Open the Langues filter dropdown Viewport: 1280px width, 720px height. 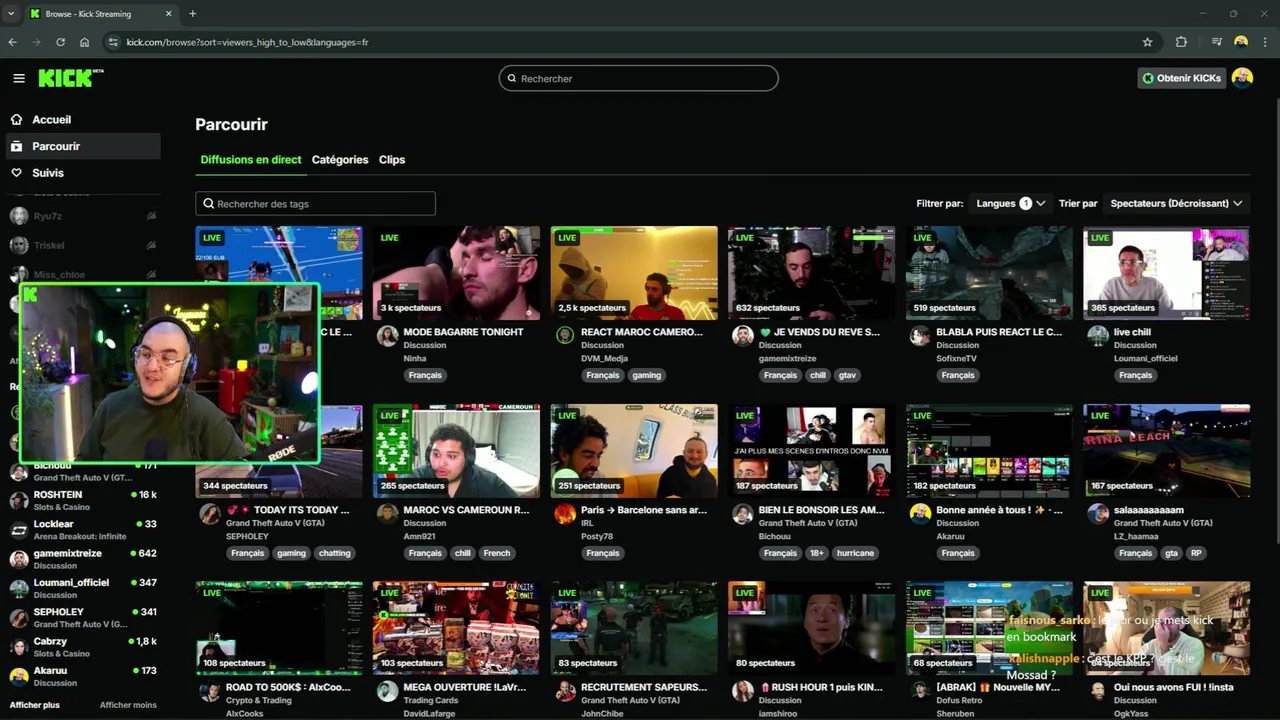1010,203
